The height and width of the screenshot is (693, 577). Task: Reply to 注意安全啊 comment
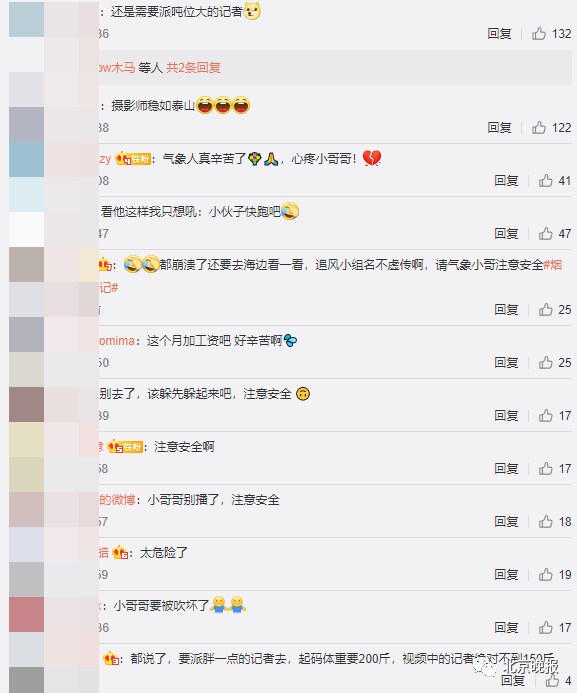click(506, 468)
